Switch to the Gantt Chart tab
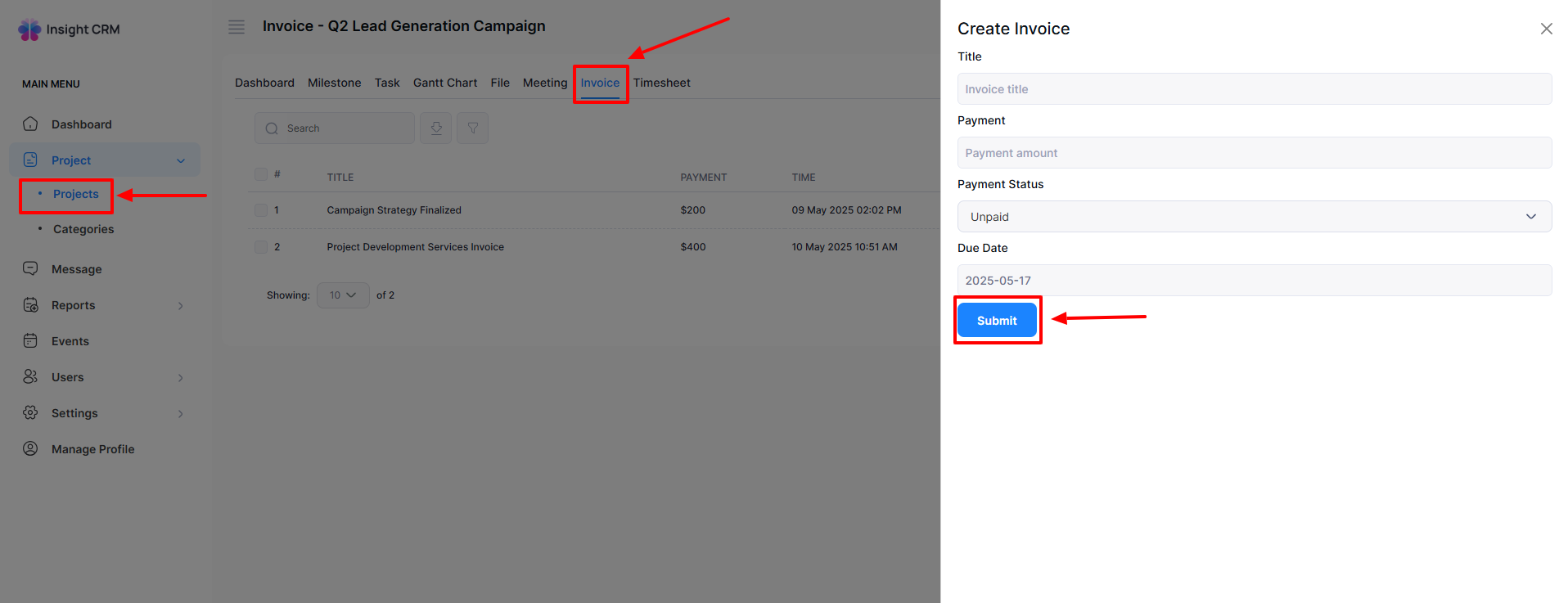This screenshot has height=603, width=1568. click(444, 83)
